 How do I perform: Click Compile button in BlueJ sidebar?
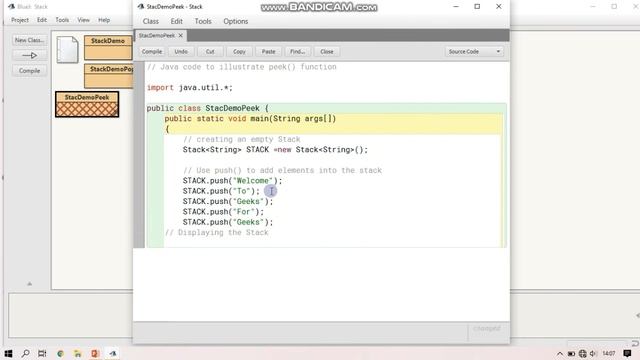pyautogui.click(x=29, y=71)
